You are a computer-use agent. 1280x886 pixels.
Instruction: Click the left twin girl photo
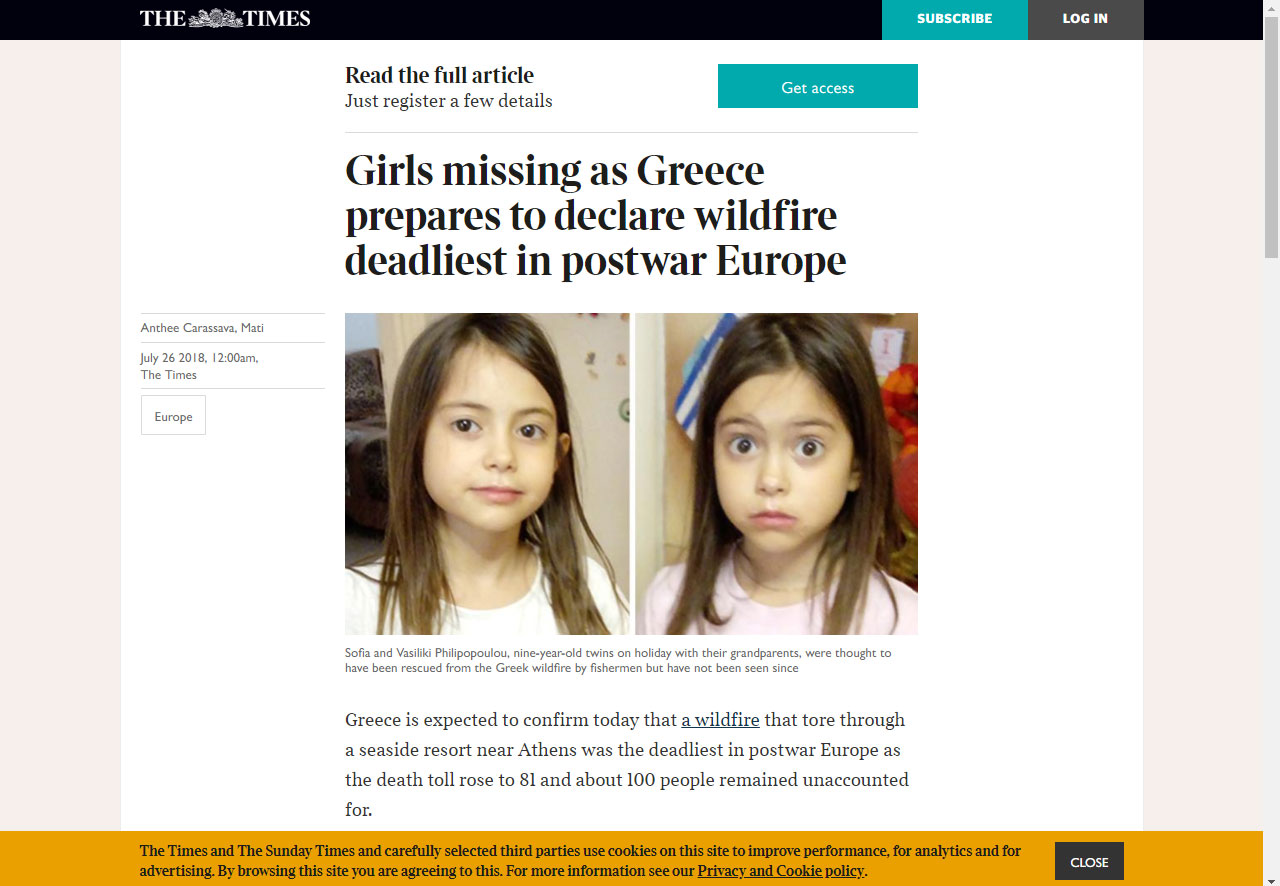487,474
